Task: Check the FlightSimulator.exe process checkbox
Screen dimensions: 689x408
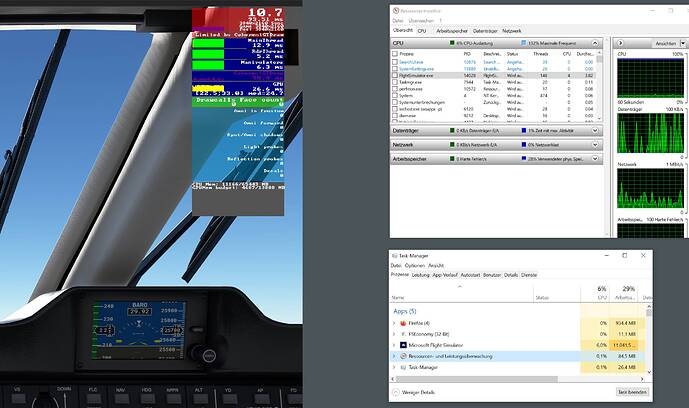Action: click(x=395, y=74)
